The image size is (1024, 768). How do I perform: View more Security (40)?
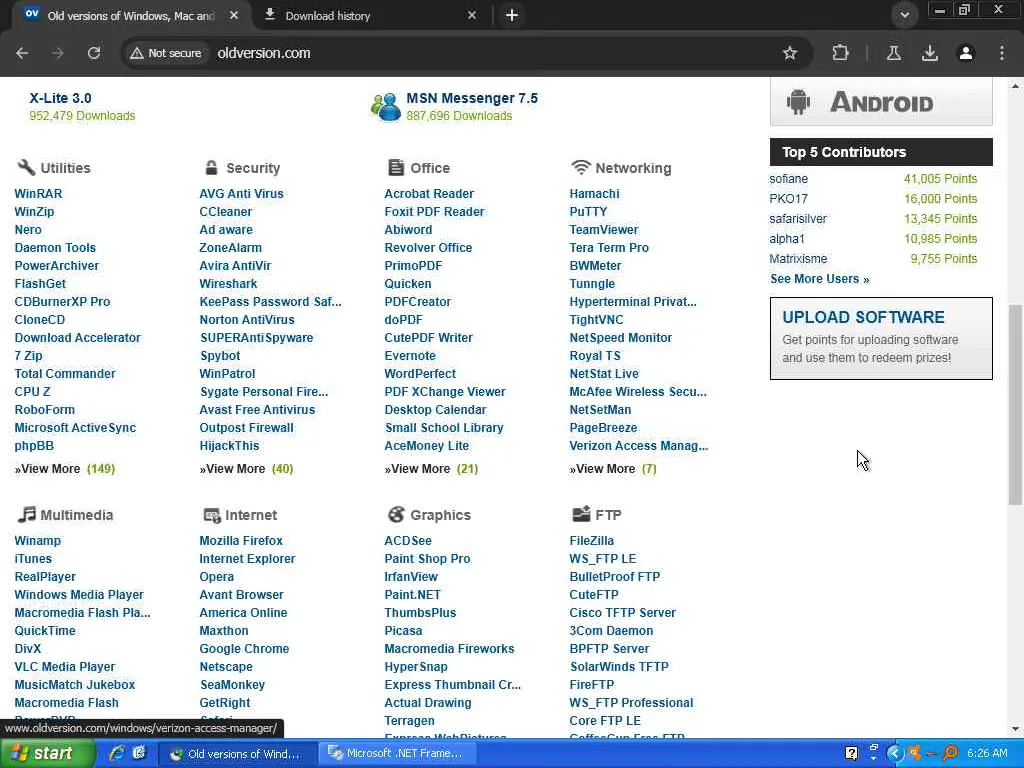click(x=246, y=468)
